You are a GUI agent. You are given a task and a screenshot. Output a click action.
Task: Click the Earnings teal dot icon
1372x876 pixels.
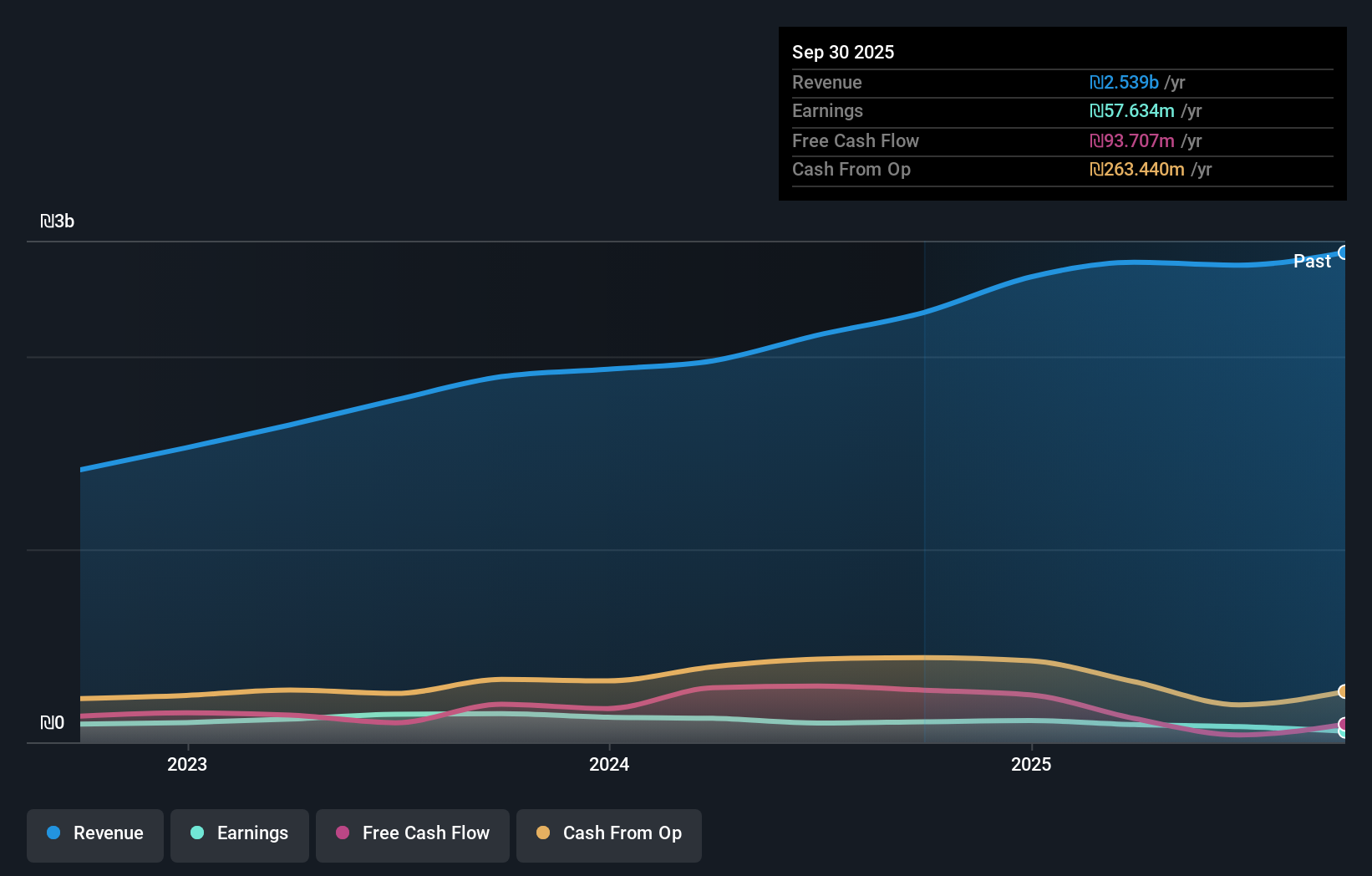(196, 833)
